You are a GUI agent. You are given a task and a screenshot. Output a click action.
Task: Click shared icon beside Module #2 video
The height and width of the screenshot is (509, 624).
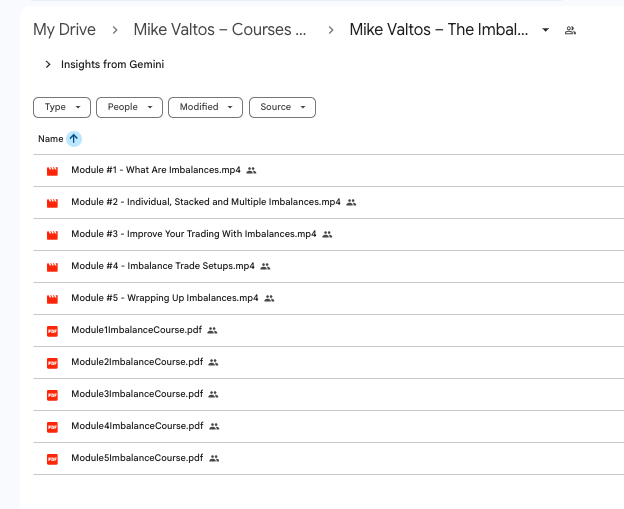coord(351,203)
